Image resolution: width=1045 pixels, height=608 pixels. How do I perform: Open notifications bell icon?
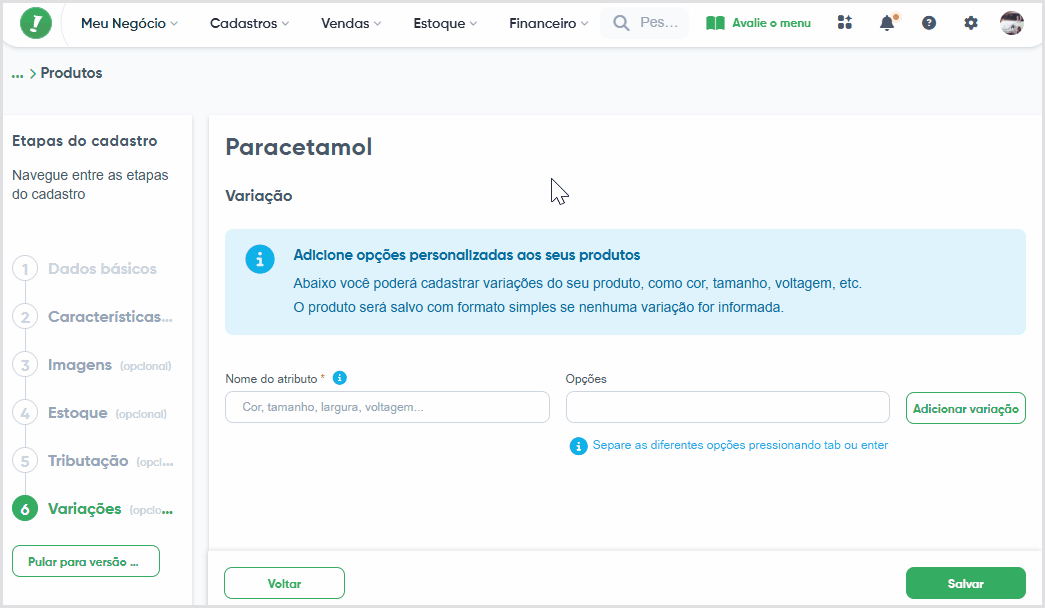point(887,23)
